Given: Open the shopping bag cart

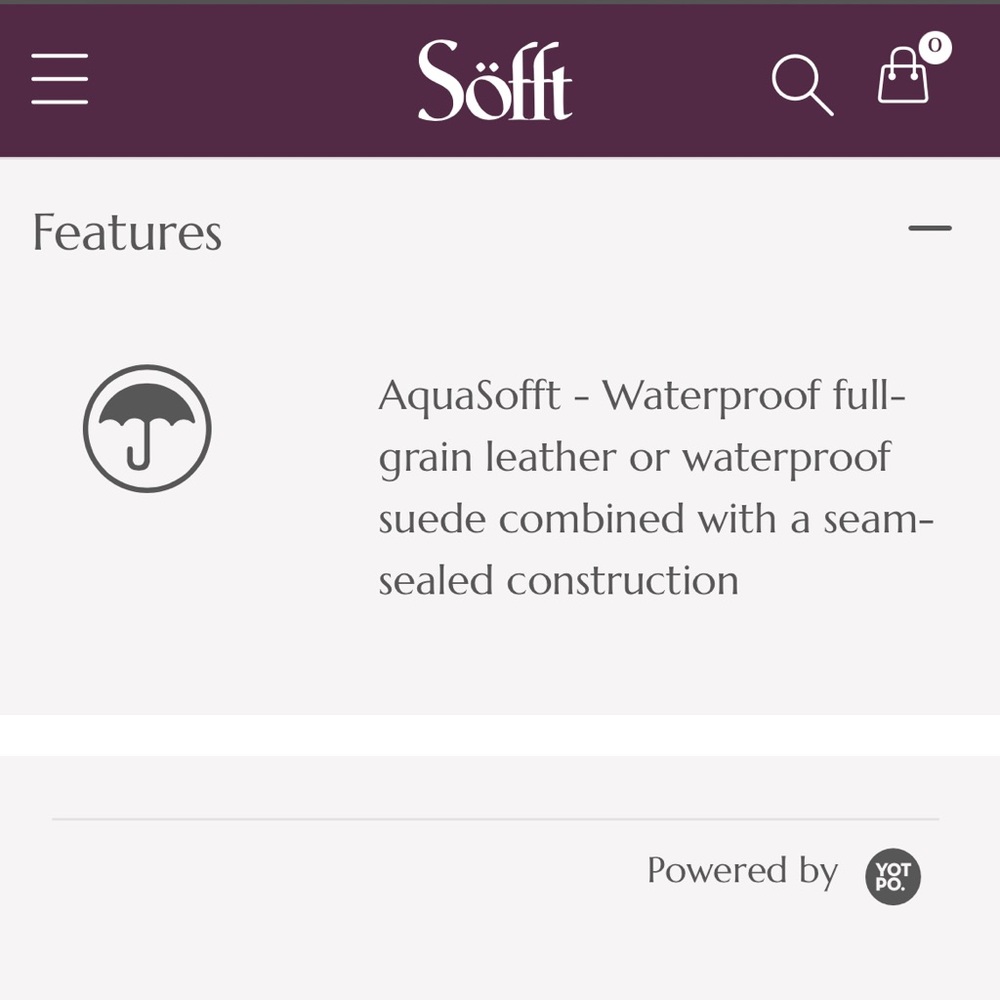Looking at the screenshot, I should coord(902,75).
